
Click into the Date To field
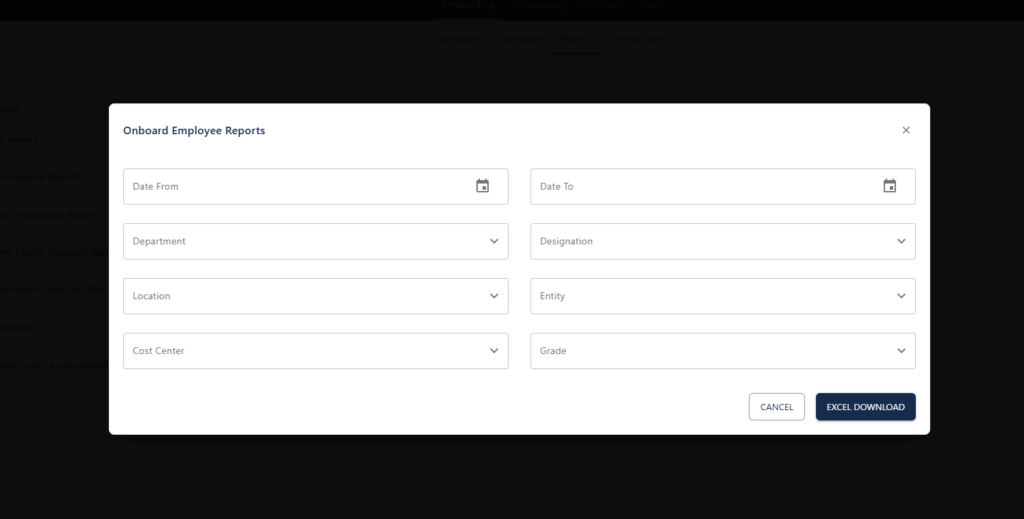723,186
